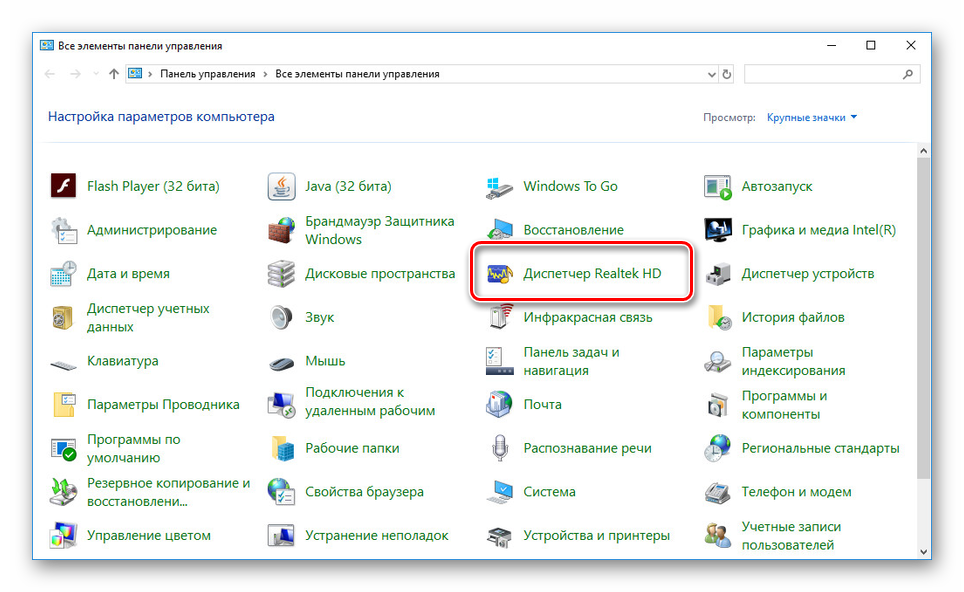
Task: Click the Control Panel icon in the title bar
Action: [x=46, y=45]
